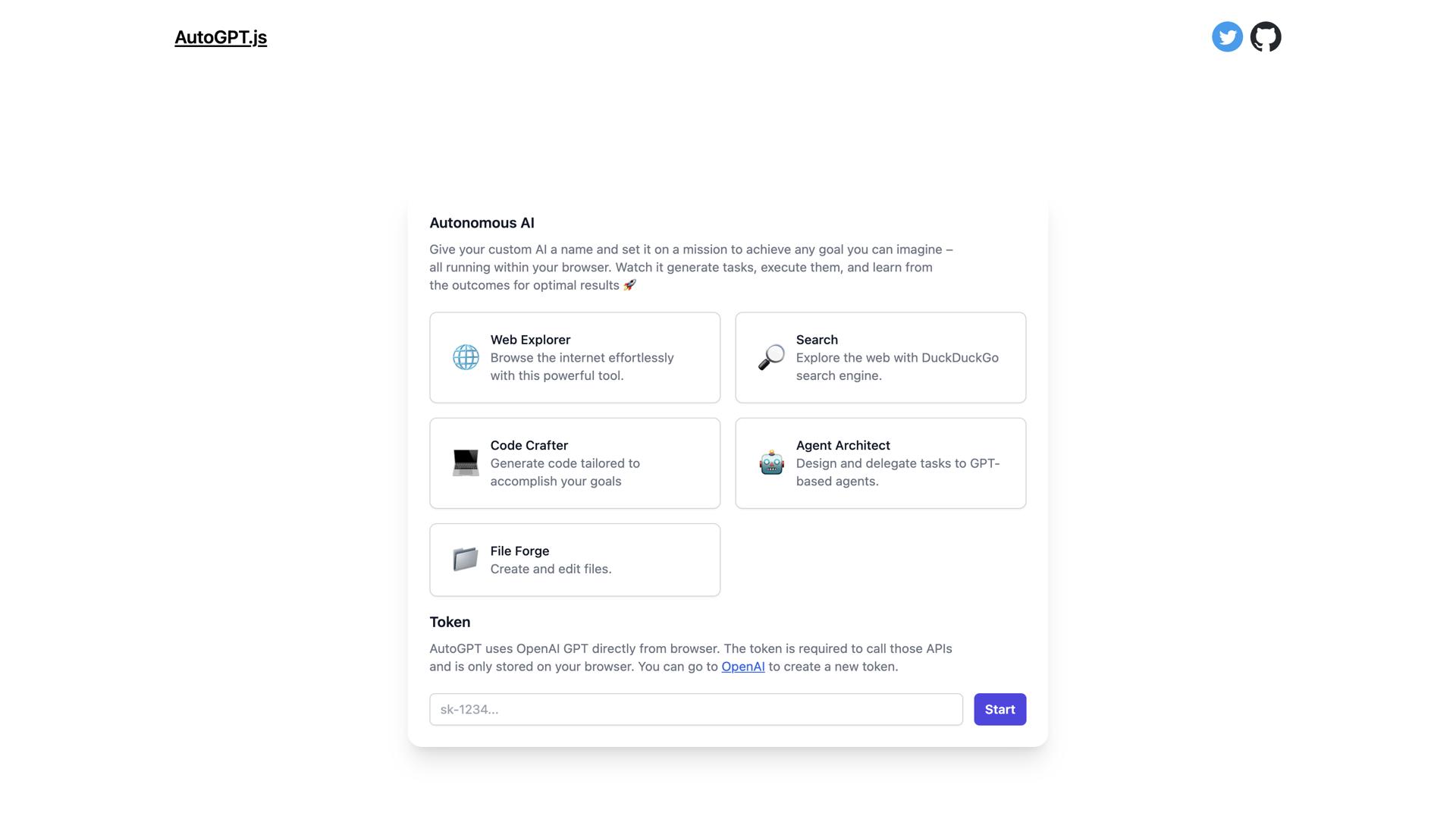1456x819 pixels.
Task: Click the magnifying glass Search icon
Action: [x=771, y=357]
